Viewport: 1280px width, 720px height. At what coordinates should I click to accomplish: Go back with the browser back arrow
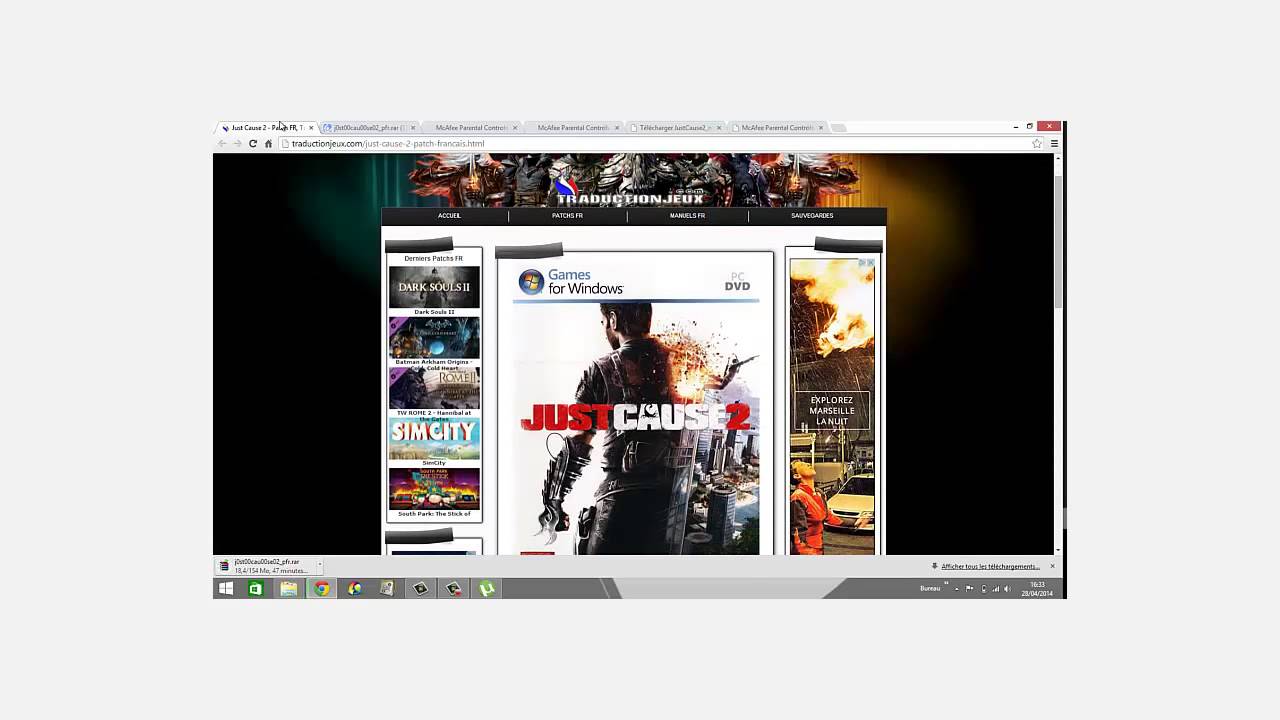(x=222, y=144)
